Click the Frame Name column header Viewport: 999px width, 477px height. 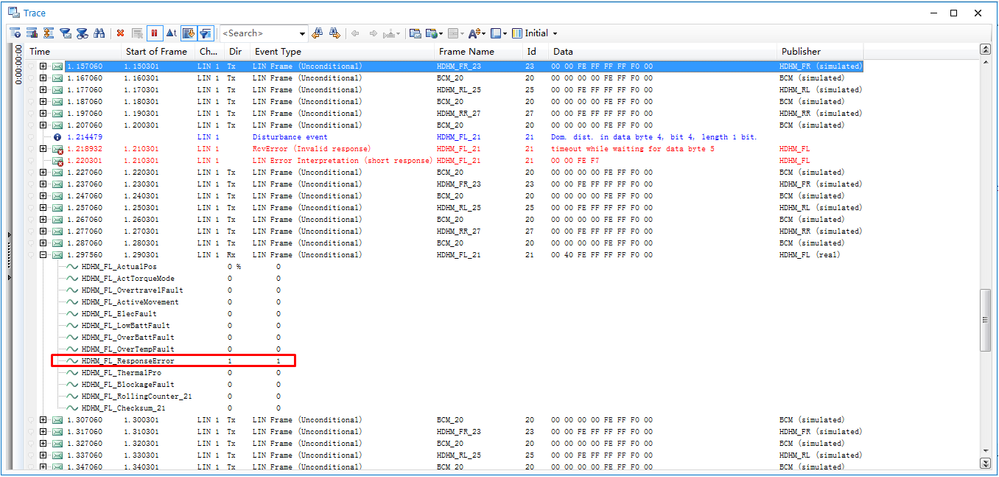coord(479,52)
